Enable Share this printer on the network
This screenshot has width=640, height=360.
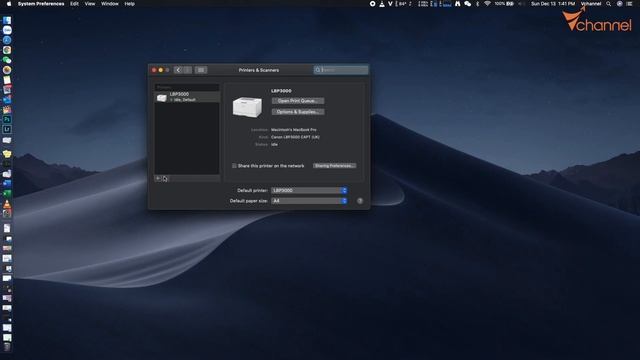pyautogui.click(x=234, y=166)
